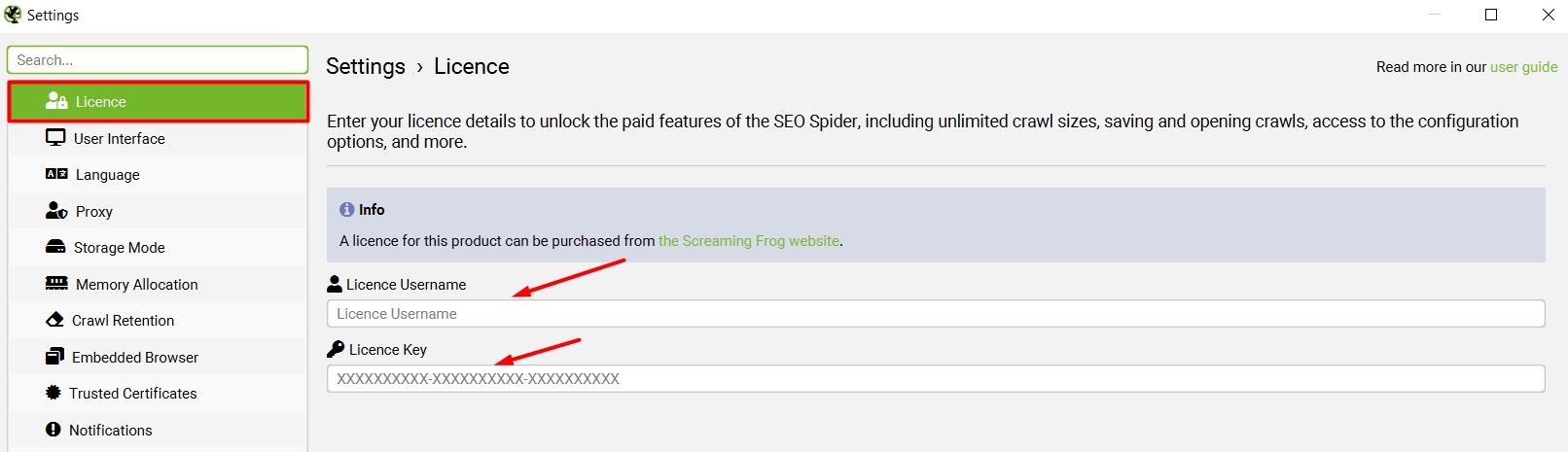Click the Storage Mode drive icon

[x=55, y=247]
